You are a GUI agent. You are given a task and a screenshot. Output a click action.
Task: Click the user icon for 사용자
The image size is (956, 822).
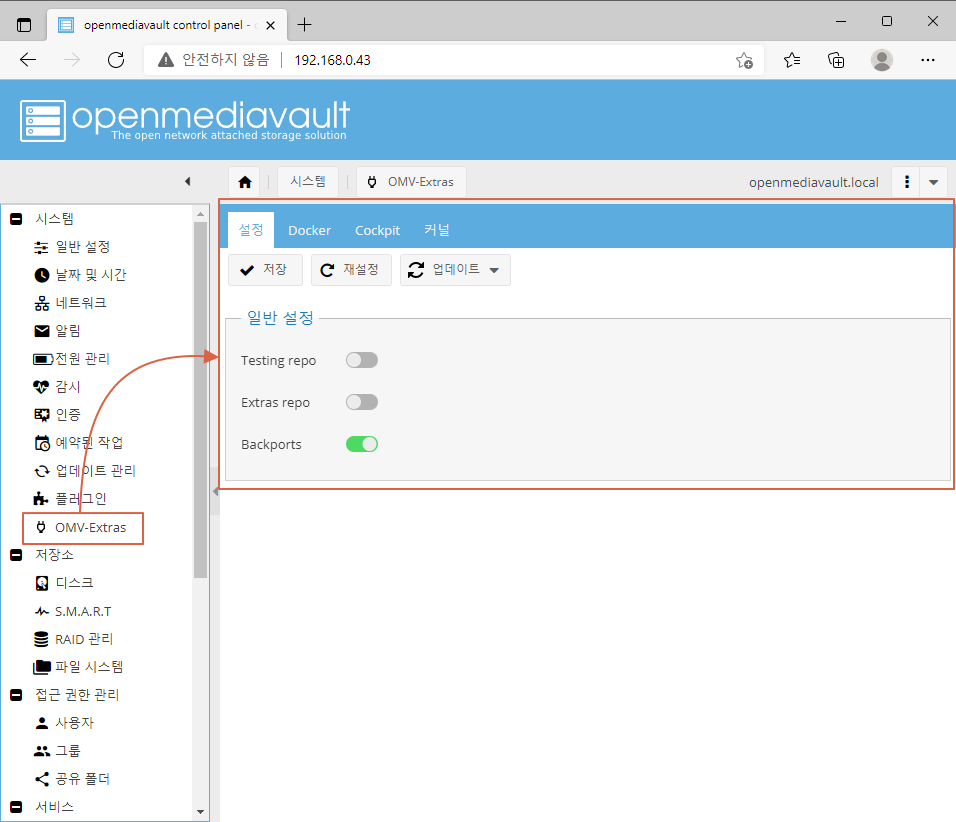click(x=41, y=723)
